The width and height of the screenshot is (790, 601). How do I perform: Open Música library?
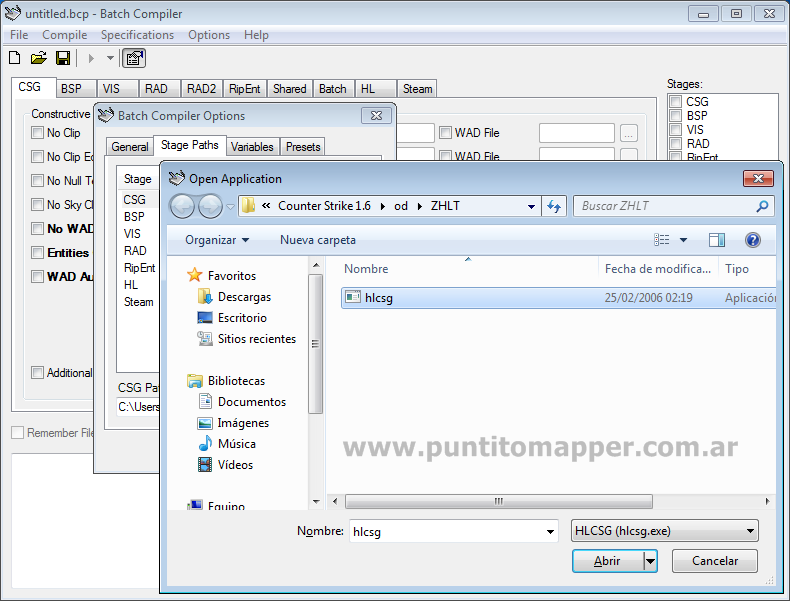[237, 444]
